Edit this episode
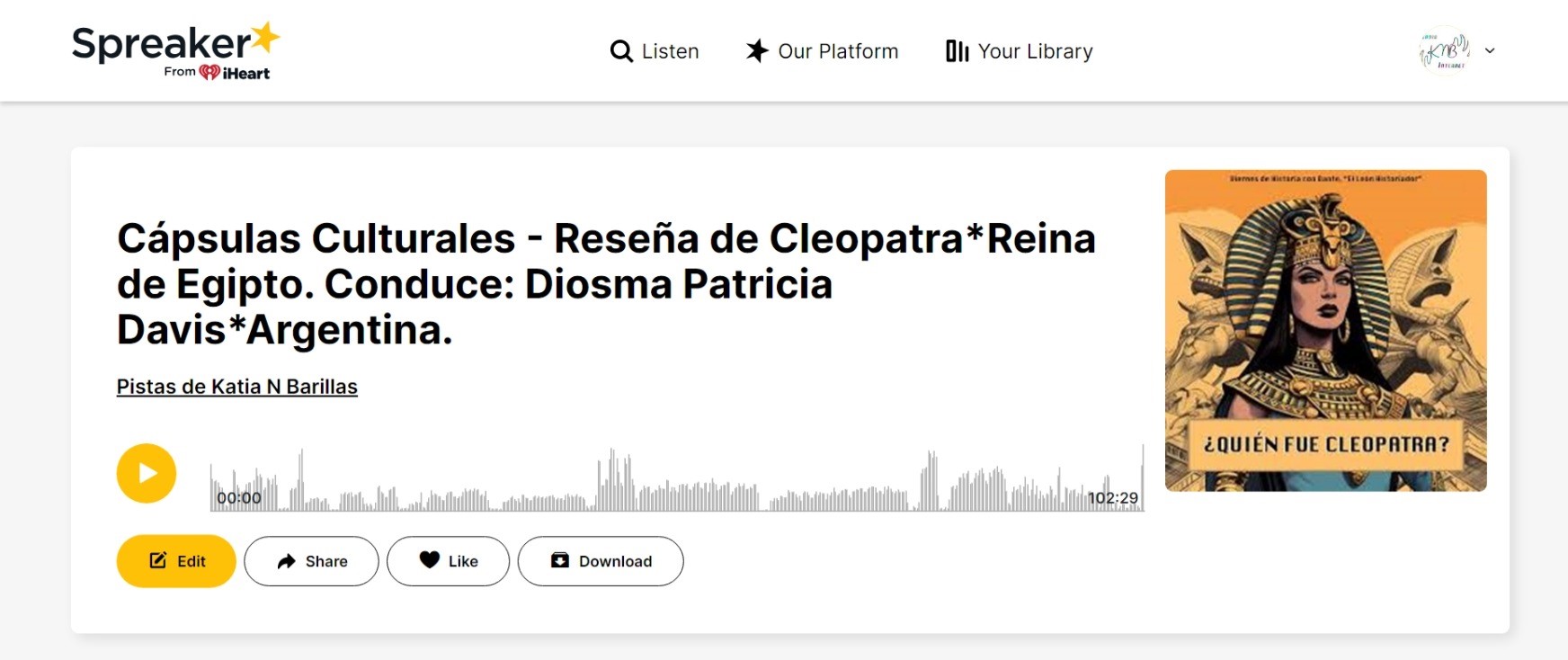Viewport: 1568px width, 660px height. 176,561
